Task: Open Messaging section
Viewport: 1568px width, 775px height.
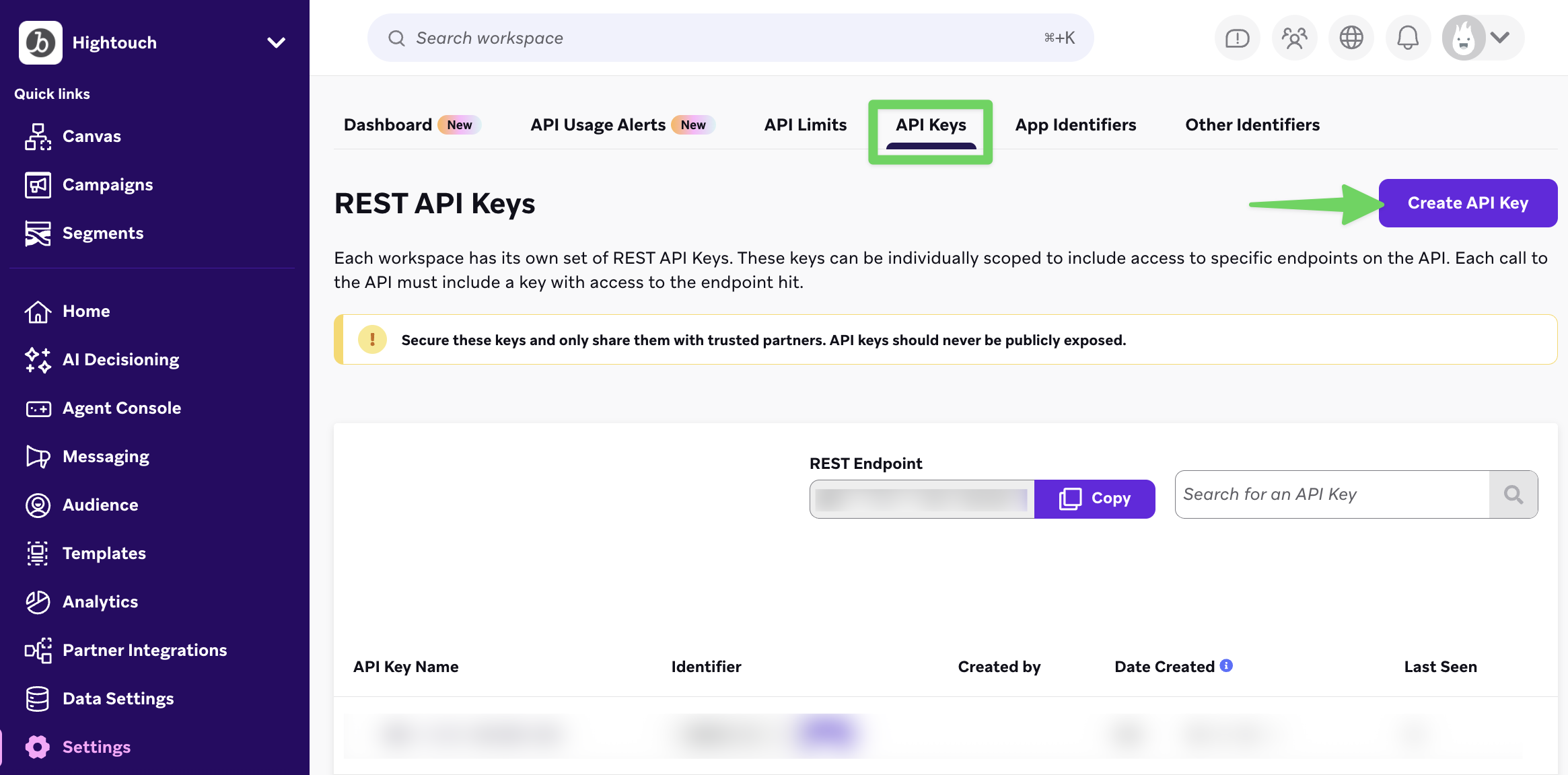Action: tap(87, 456)
